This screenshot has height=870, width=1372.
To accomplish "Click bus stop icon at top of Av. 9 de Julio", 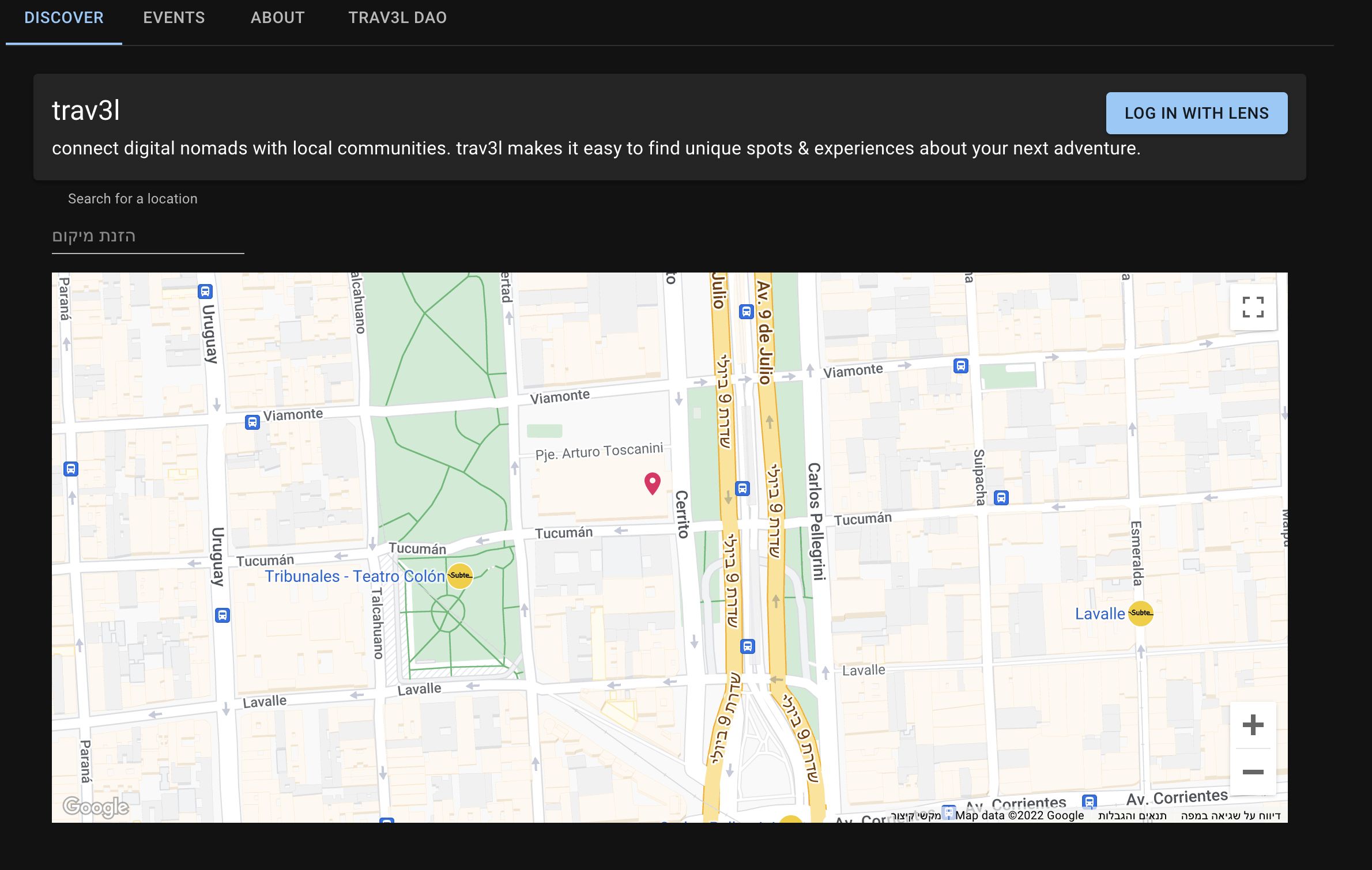I will (x=747, y=312).
